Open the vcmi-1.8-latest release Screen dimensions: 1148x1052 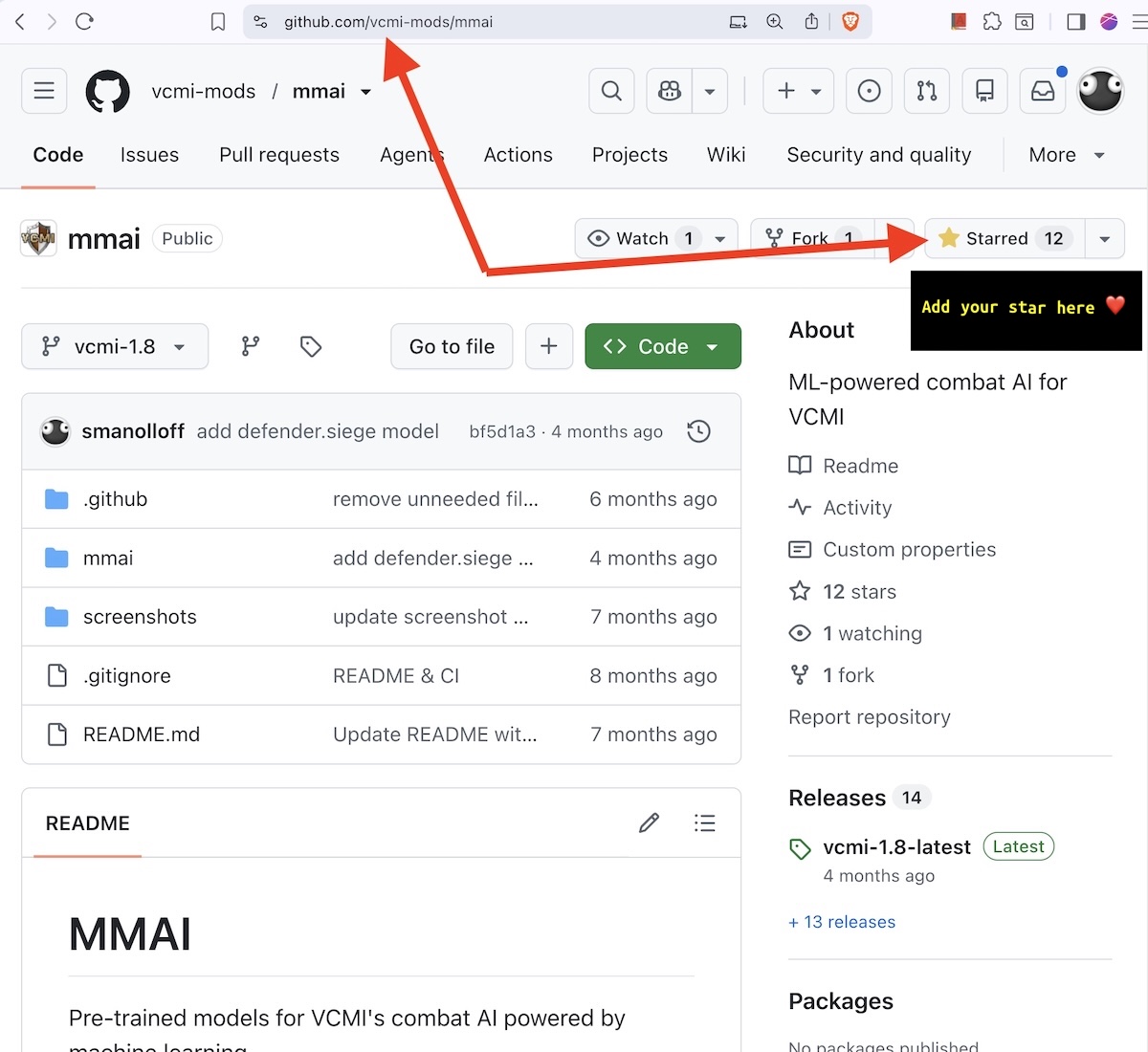point(896,846)
